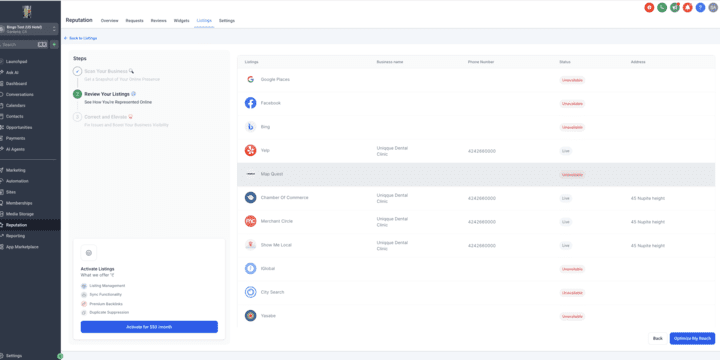Click the Duplicate Suppression feature item
This screenshot has width=720, height=360.
[105, 312]
